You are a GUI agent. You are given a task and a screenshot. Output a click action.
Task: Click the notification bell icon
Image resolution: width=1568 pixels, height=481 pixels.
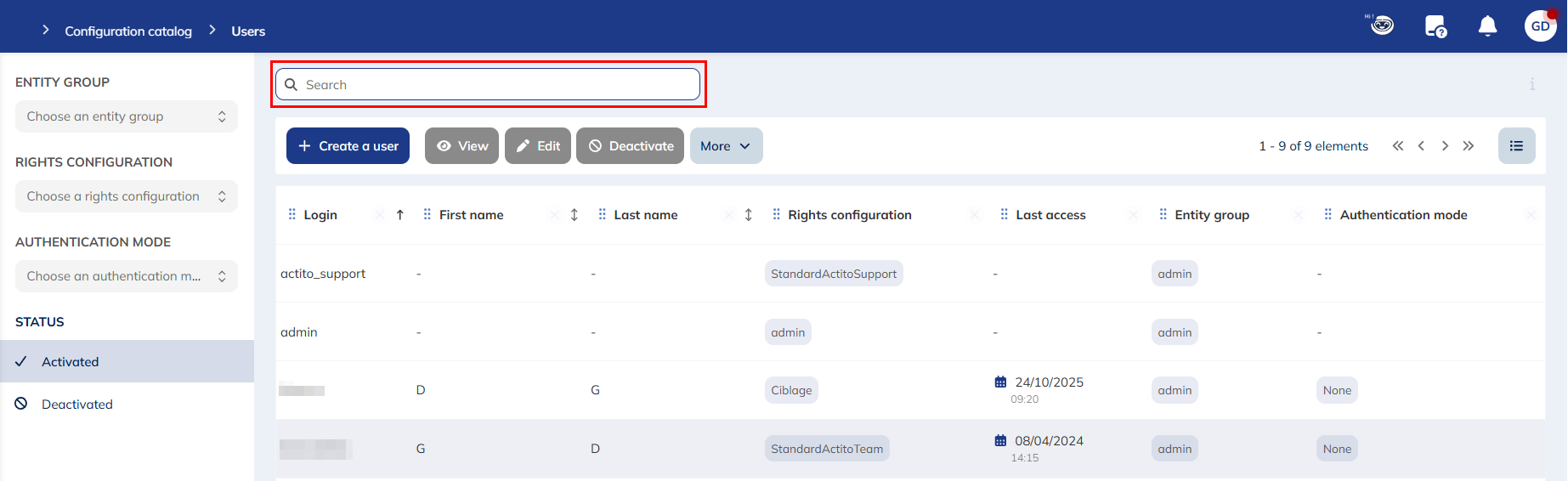(1487, 26)
